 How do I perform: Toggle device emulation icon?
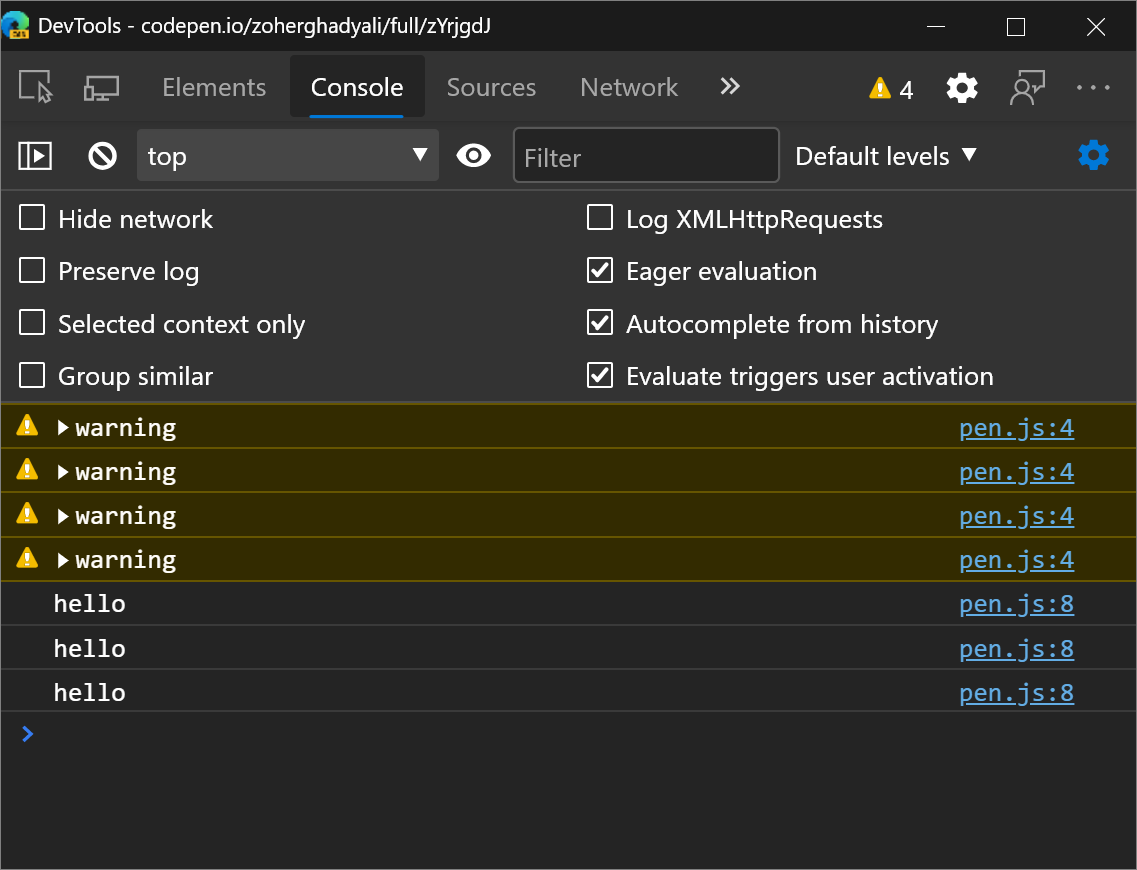(x=102, y=88)
